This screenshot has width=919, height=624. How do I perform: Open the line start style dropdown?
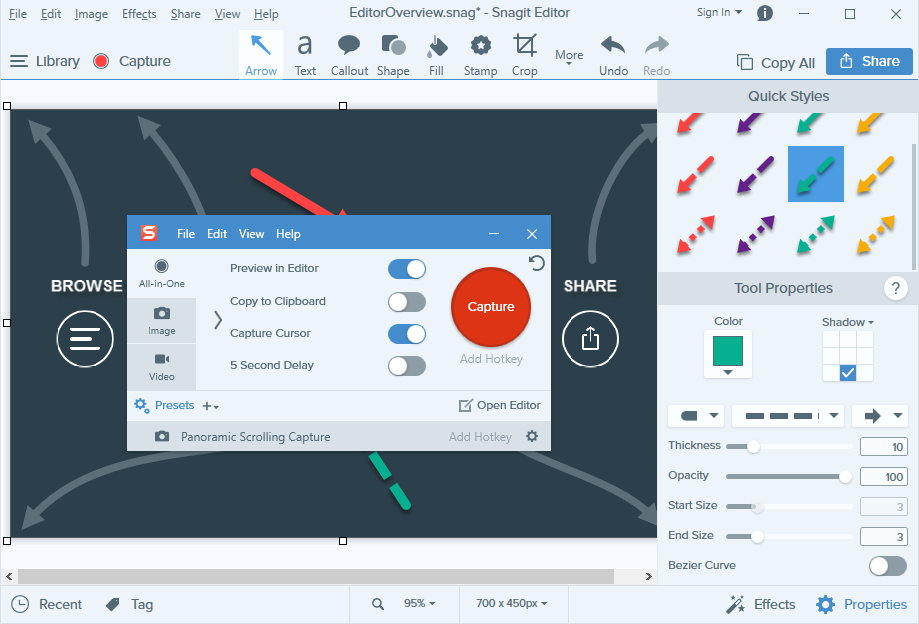[x=697, y=416]
